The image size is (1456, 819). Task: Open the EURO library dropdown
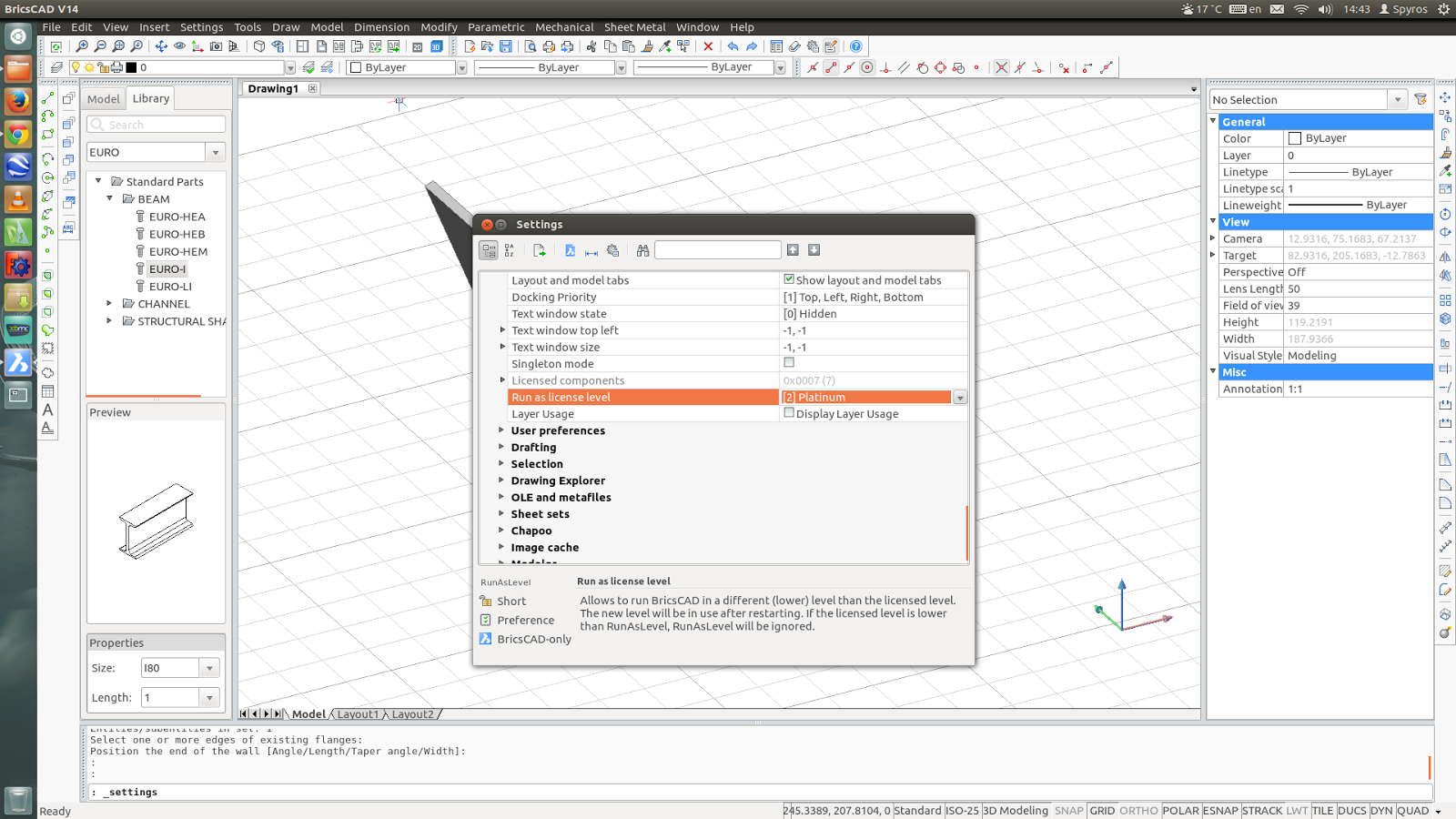[x=216, y=152]
